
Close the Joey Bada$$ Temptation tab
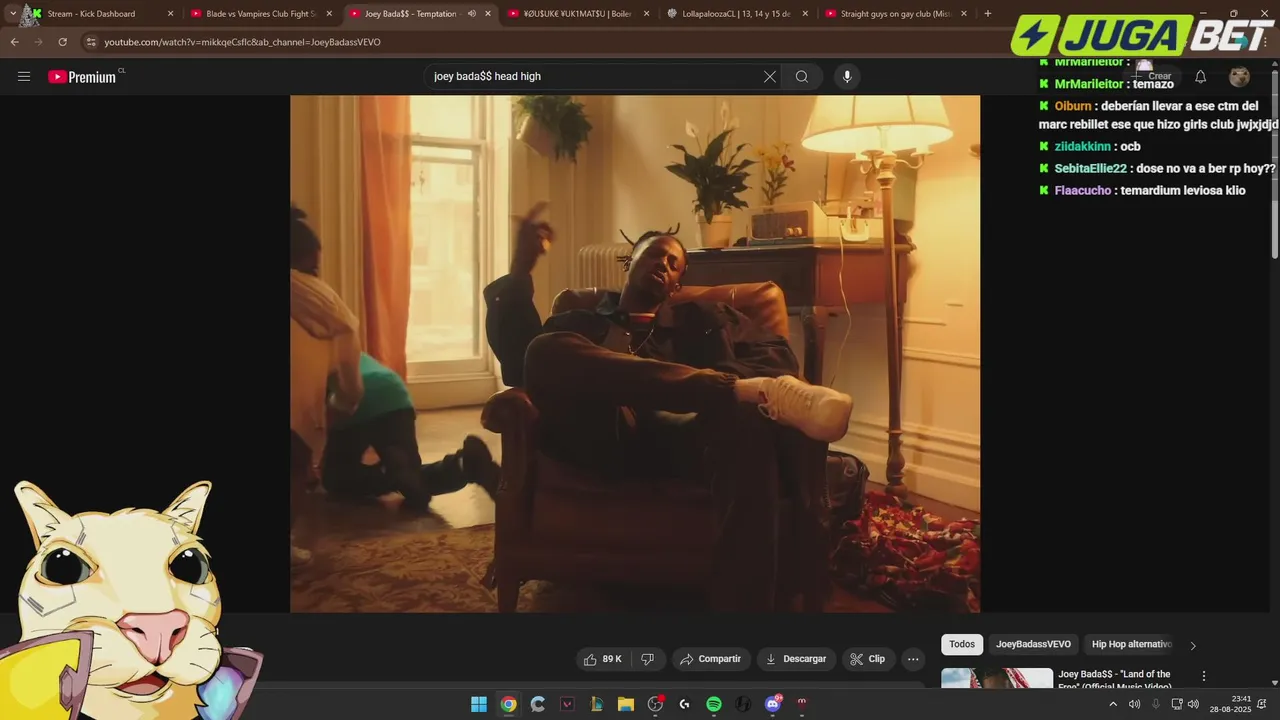click(488, 14)
